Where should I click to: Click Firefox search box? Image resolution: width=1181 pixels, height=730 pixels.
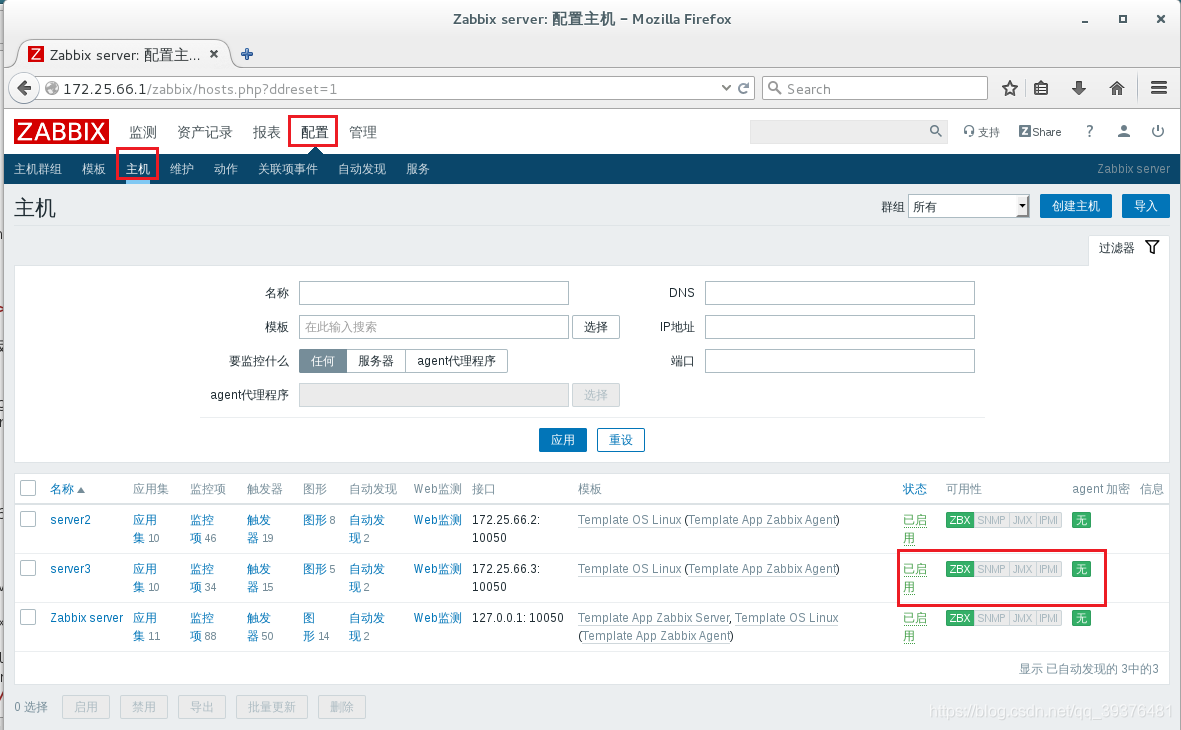pos(874,88)
